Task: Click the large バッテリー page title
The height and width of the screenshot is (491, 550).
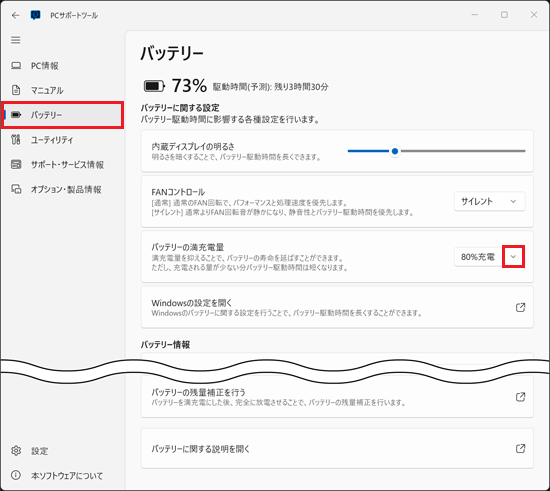Action: [172, 53]
